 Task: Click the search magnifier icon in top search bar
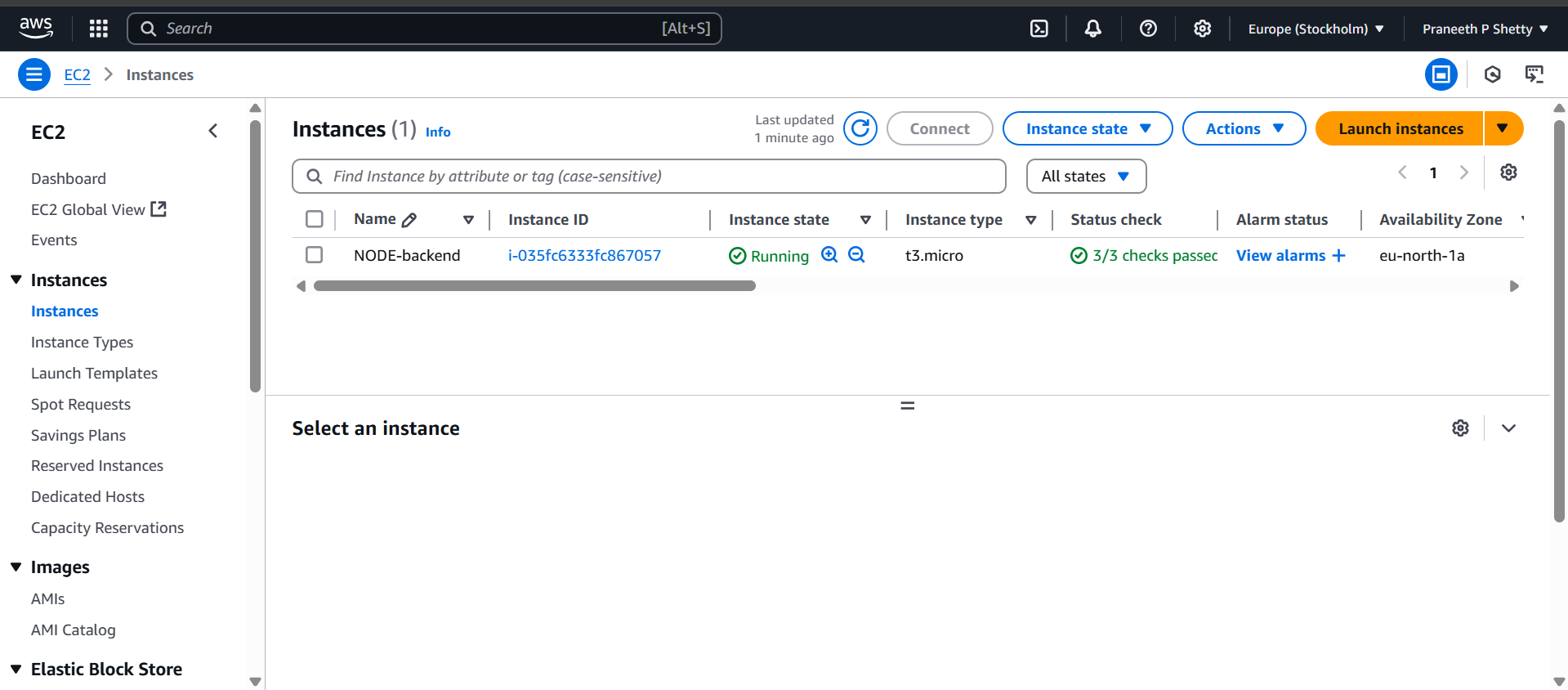pos(148,29)
